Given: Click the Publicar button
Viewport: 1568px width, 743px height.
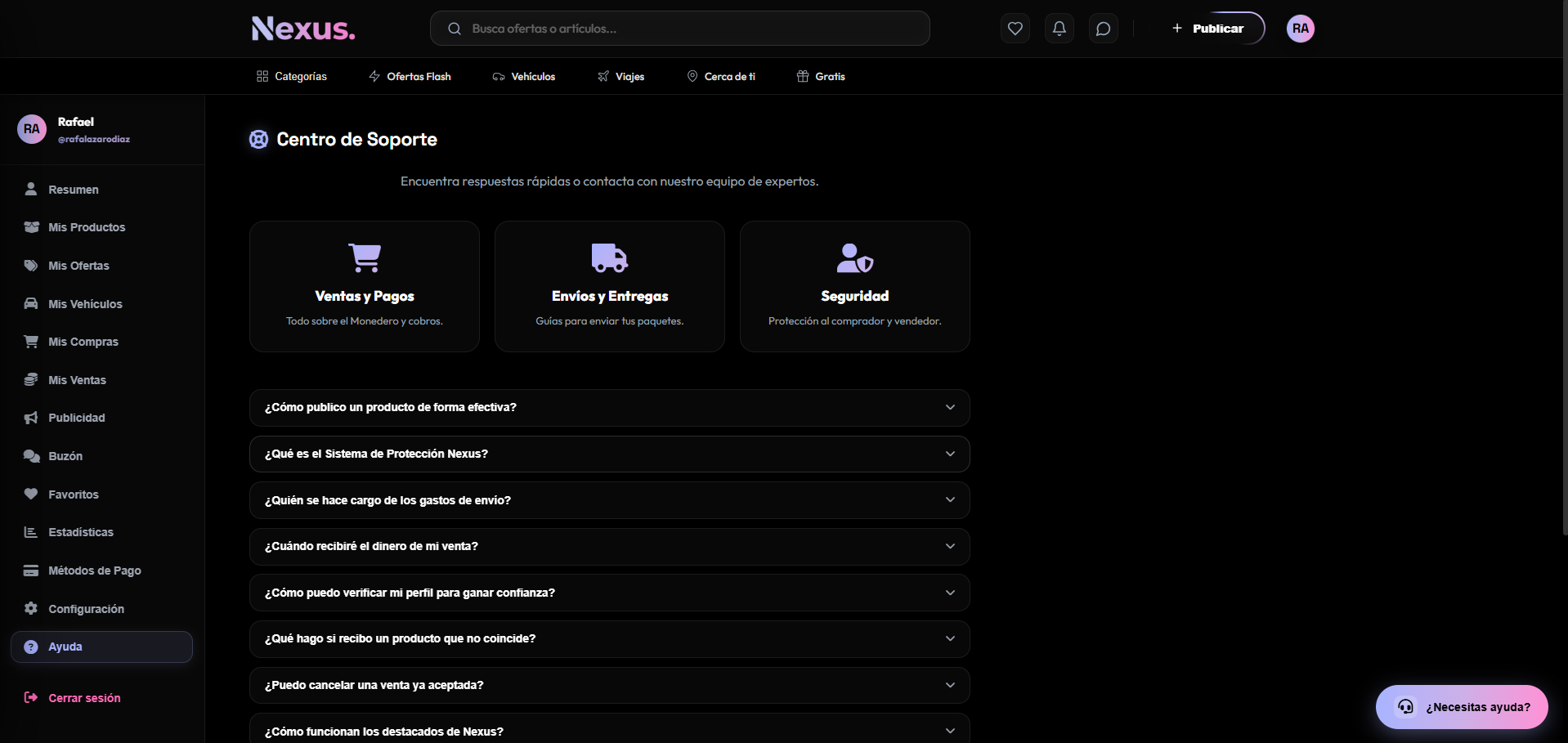Looking at the screenshot, I should point(1208,29).
